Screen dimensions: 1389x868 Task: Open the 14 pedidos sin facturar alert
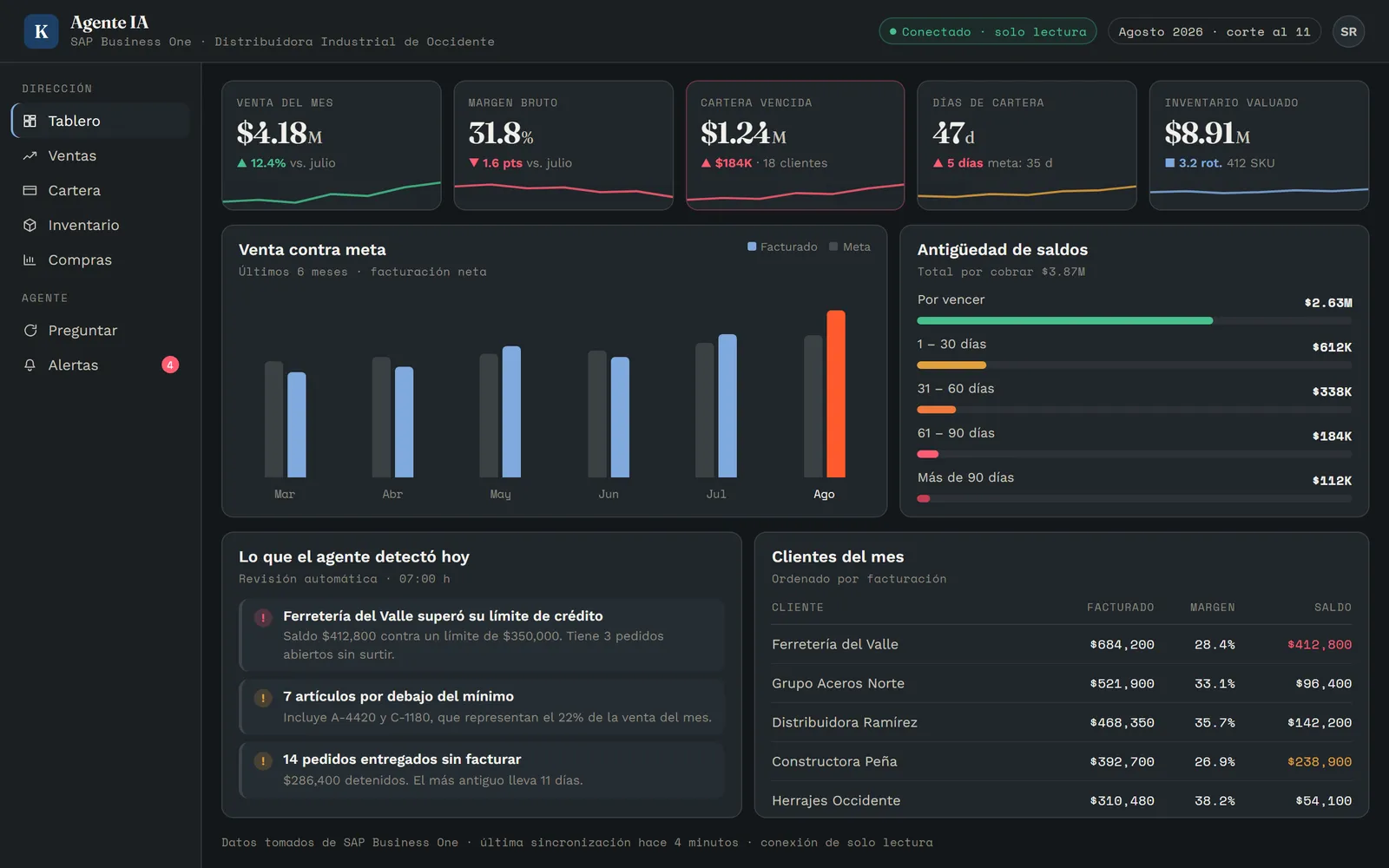point(482,769)
